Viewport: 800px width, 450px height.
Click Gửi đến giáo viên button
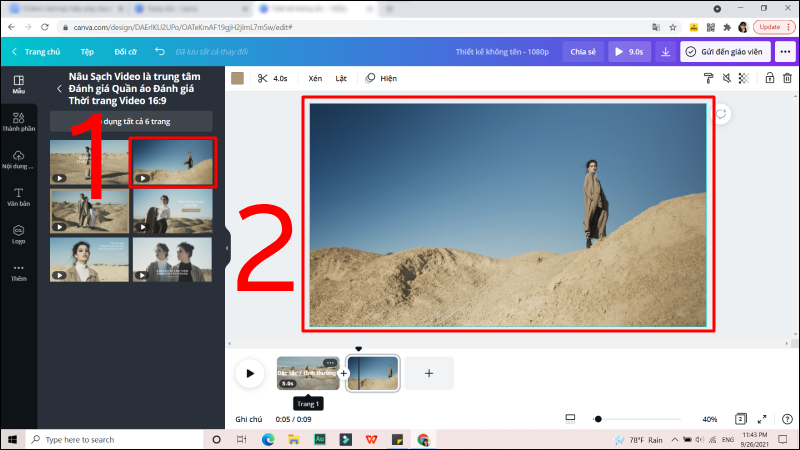coord(725,52)
